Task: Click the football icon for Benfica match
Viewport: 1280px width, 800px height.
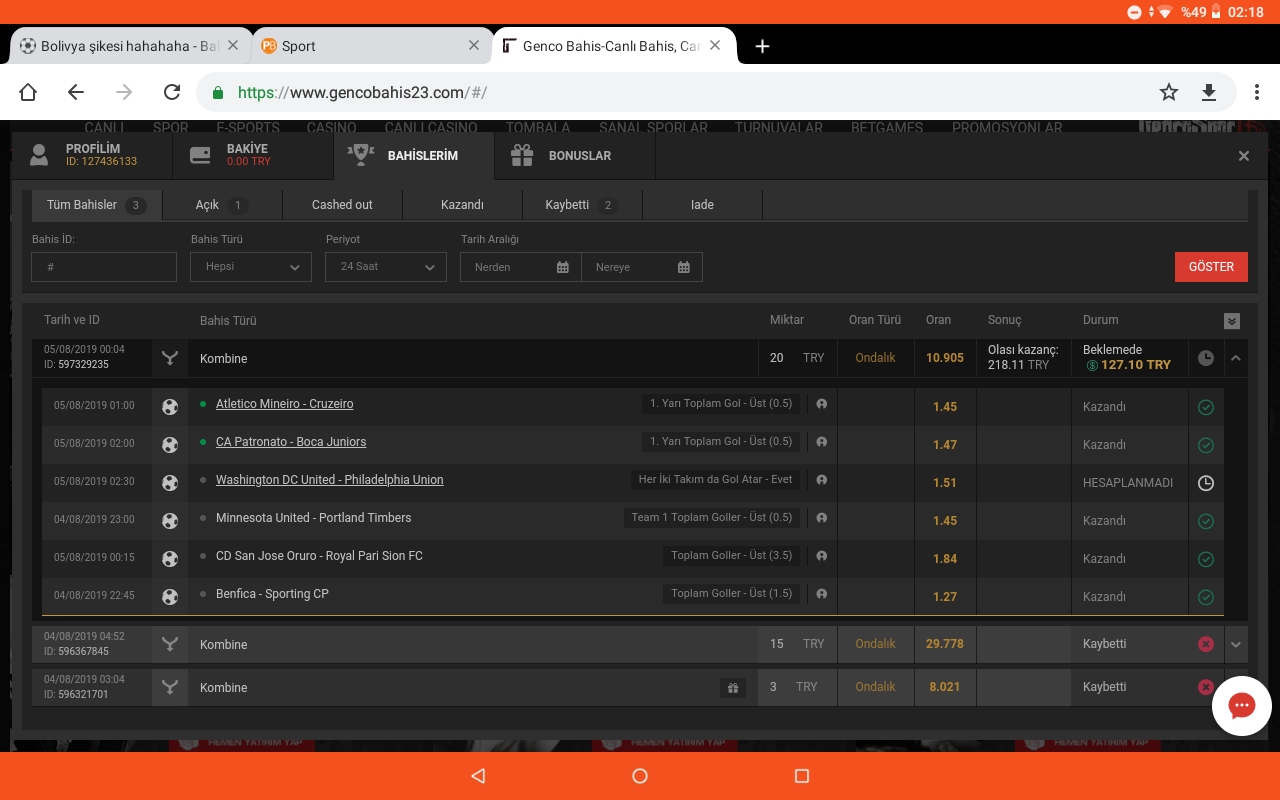Action: [170, 596]
